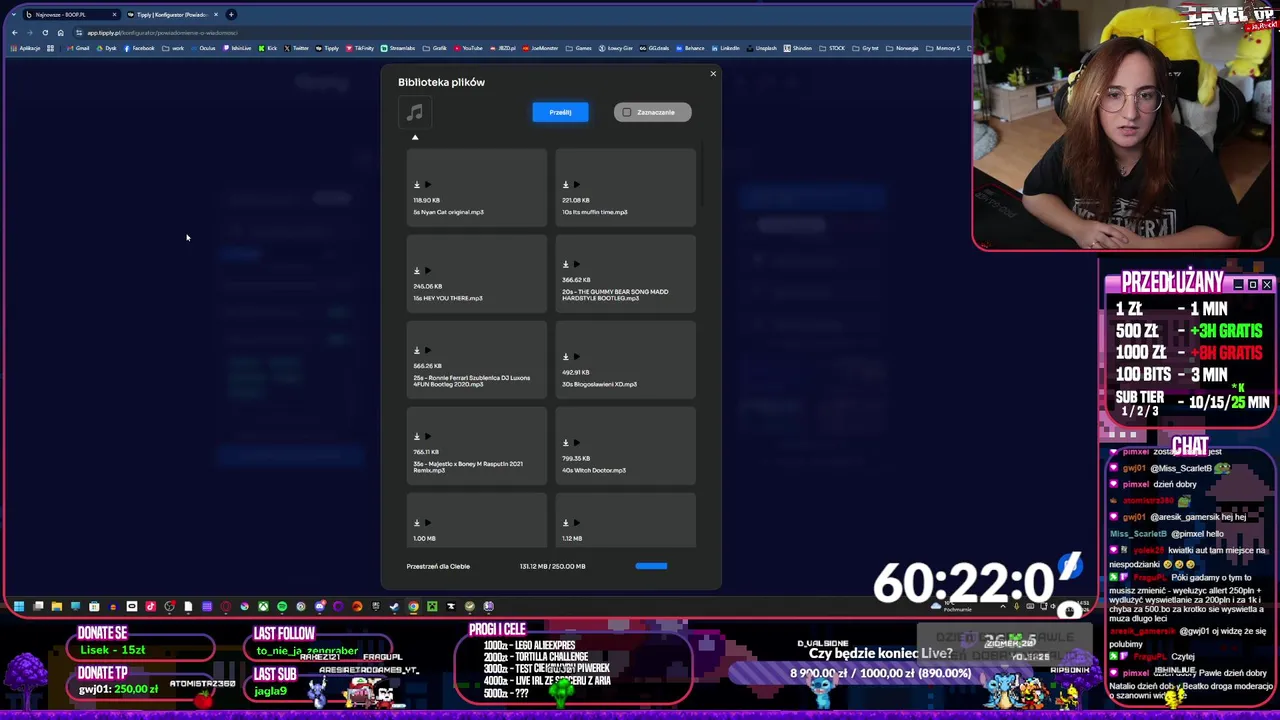This screenshot has height=720, width=1280.
Task: Open the Tipply bookmark
Action: [x=327, y=48]
